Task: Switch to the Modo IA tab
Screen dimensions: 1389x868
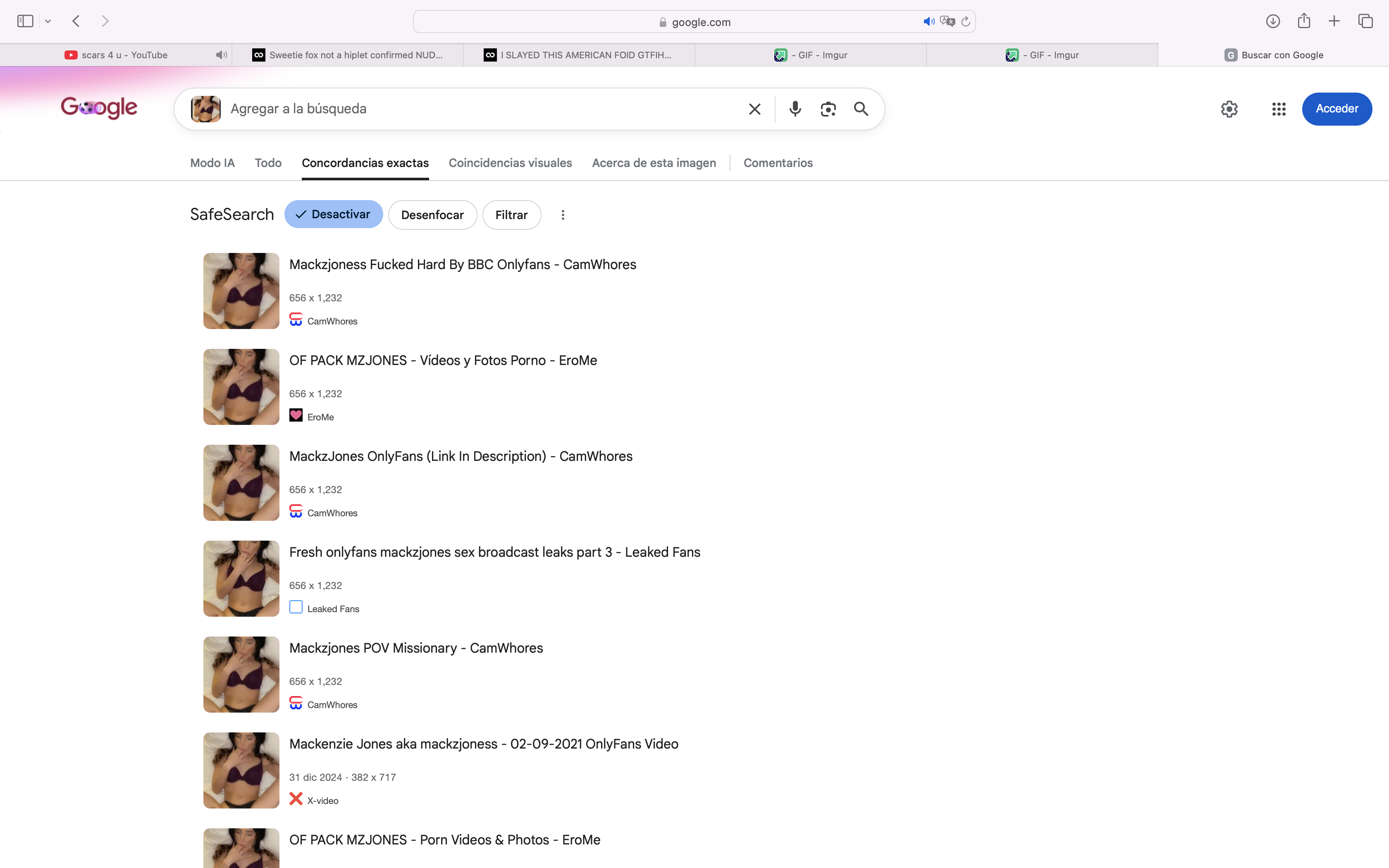Action: (212, 163)
